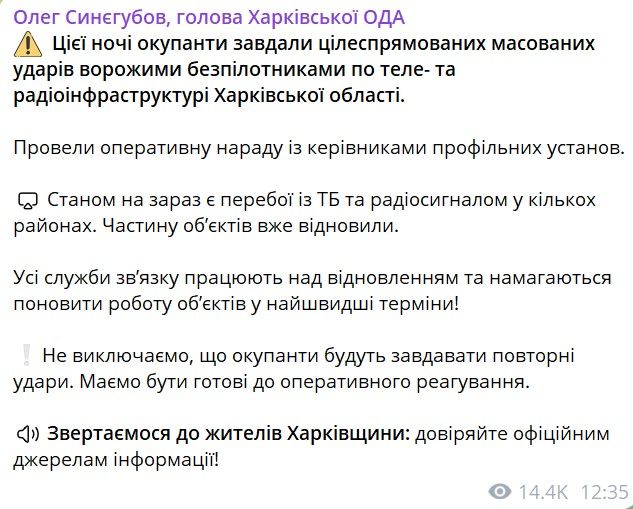This screenshot has height=509, width=633.
Task: Click the loudspeaker emoji before Звертаємося
Action: (27, 434)
